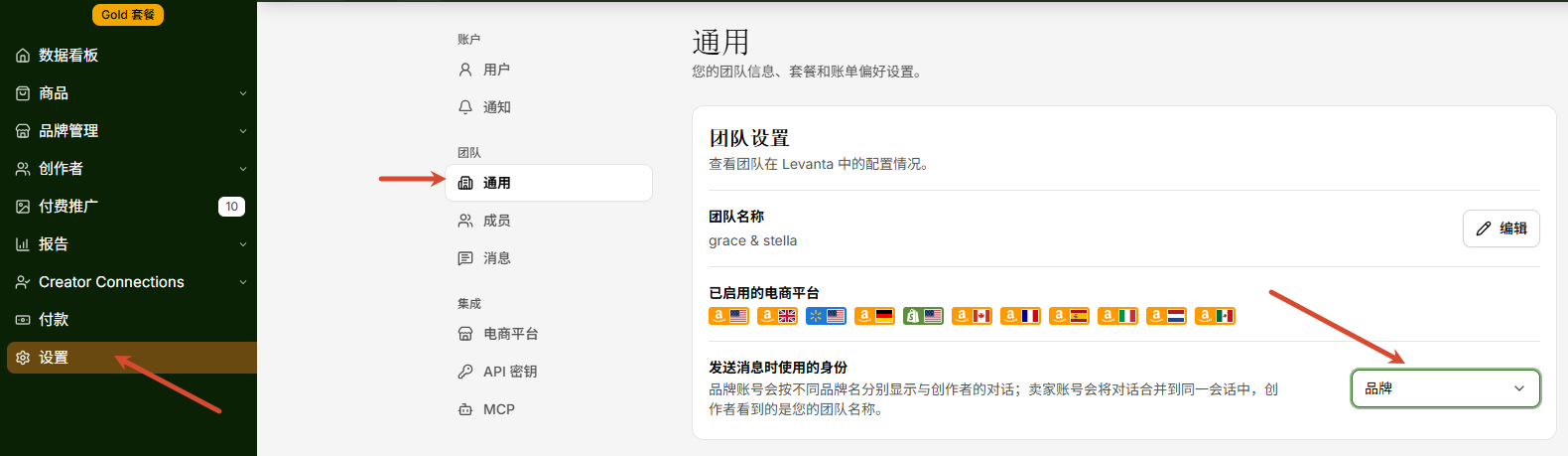1568x456 pixels.
Task: Click the 商品 shopping bag icon
Action: [23, 93]
